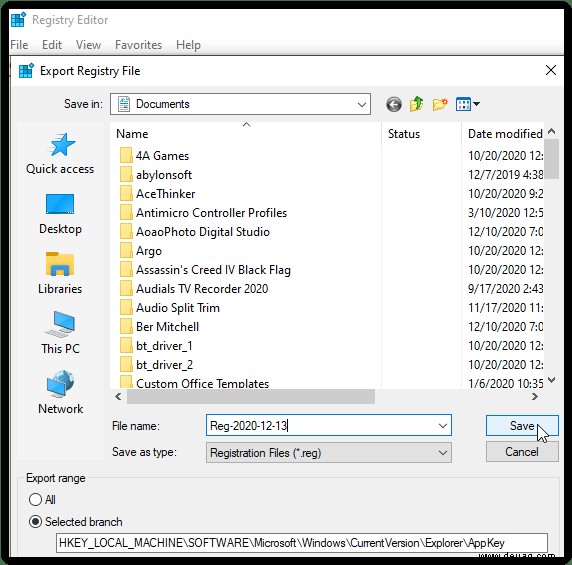
Task: Click the bt_driver_1 folder icon
Action: pyautogui.click(x=126, y=345)
